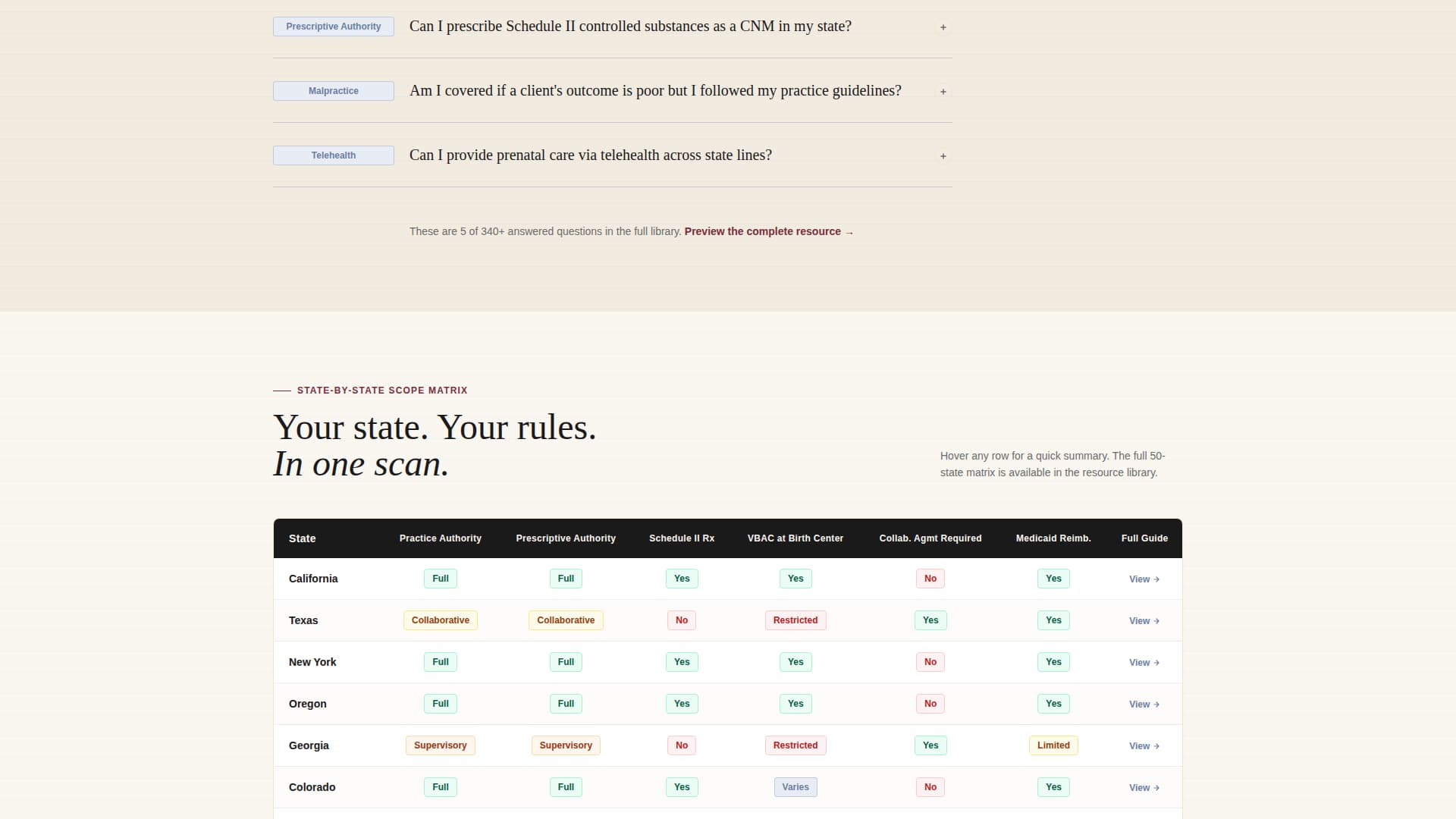
Task: Open New York full guide View link
Action: (1144, 663)
